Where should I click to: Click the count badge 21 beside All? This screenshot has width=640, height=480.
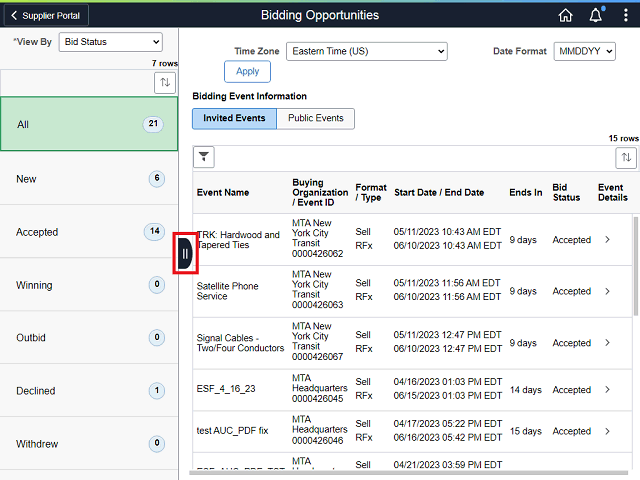coord(153,124)
